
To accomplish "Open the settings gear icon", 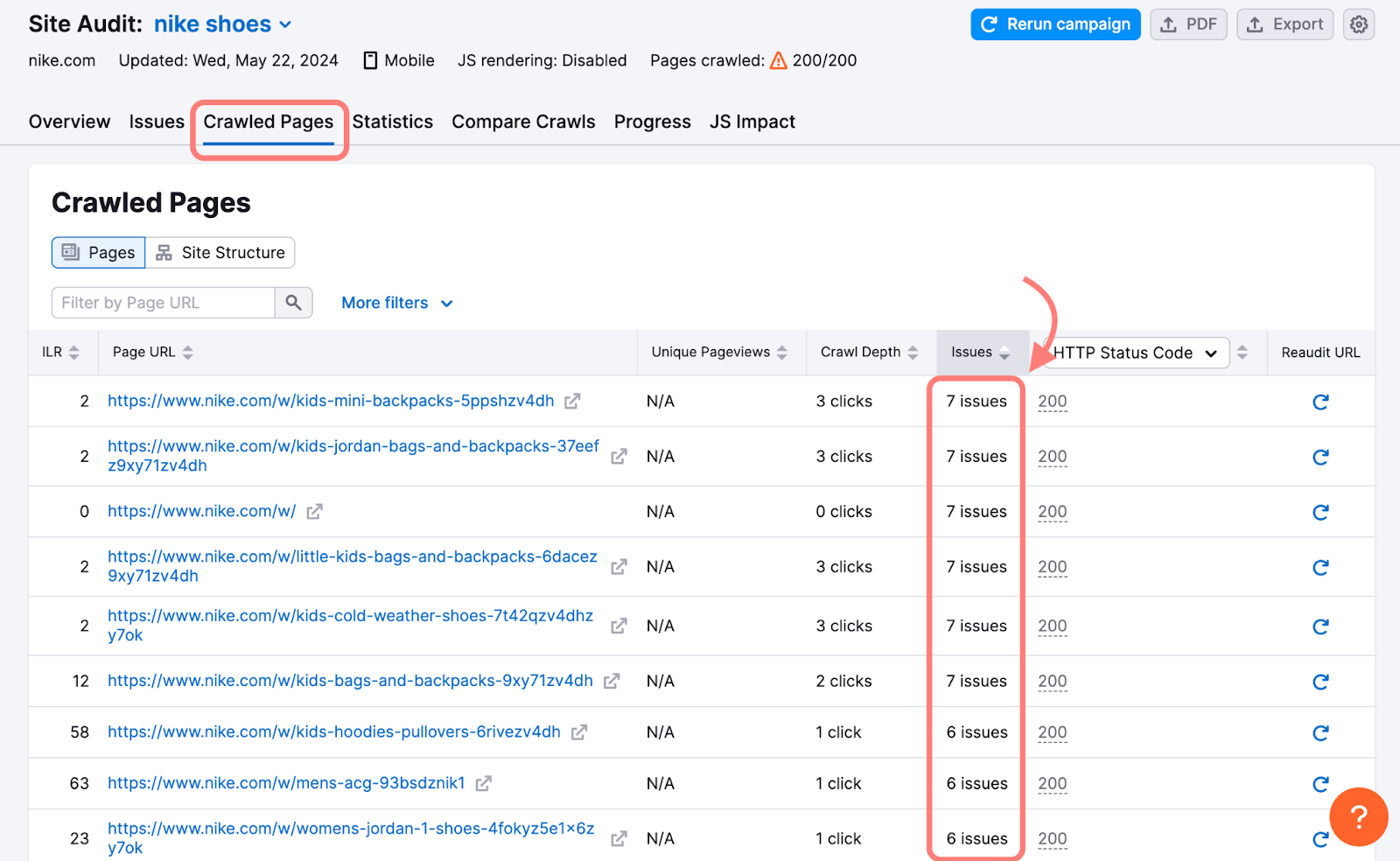I will pyautogui.click(x=1358, y=24).
